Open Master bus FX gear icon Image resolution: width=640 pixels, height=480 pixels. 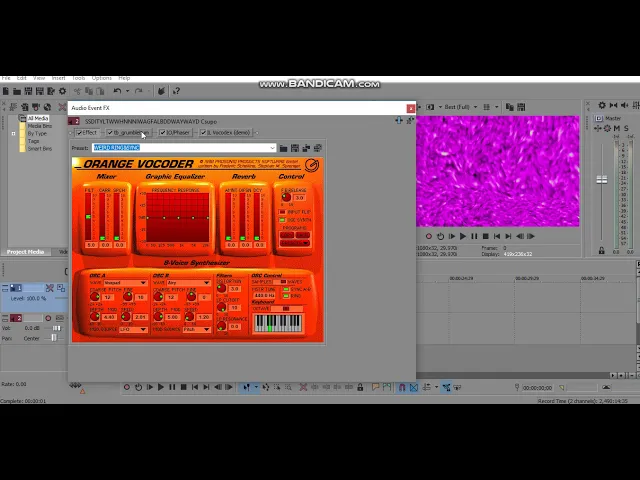click(607, 128)
